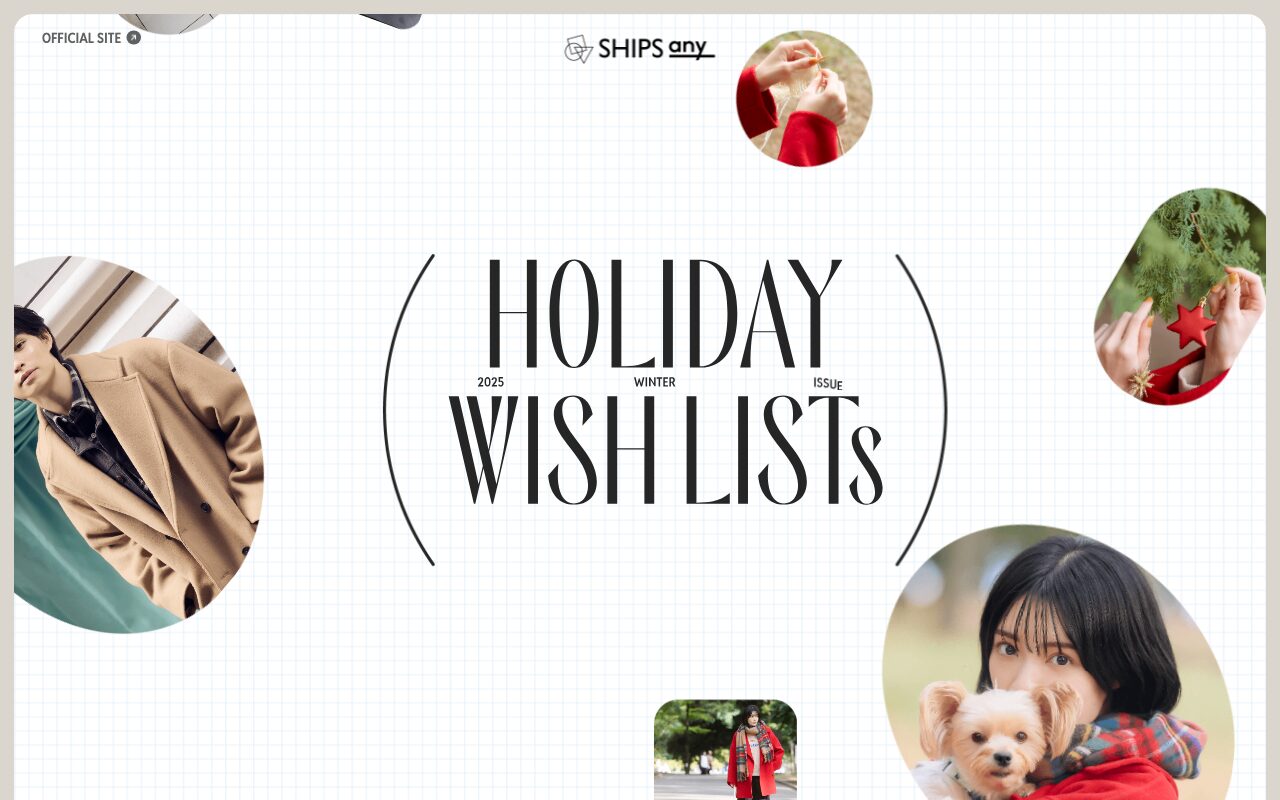
Task: Click the HOLIDAY headline text
Action: 664,314
